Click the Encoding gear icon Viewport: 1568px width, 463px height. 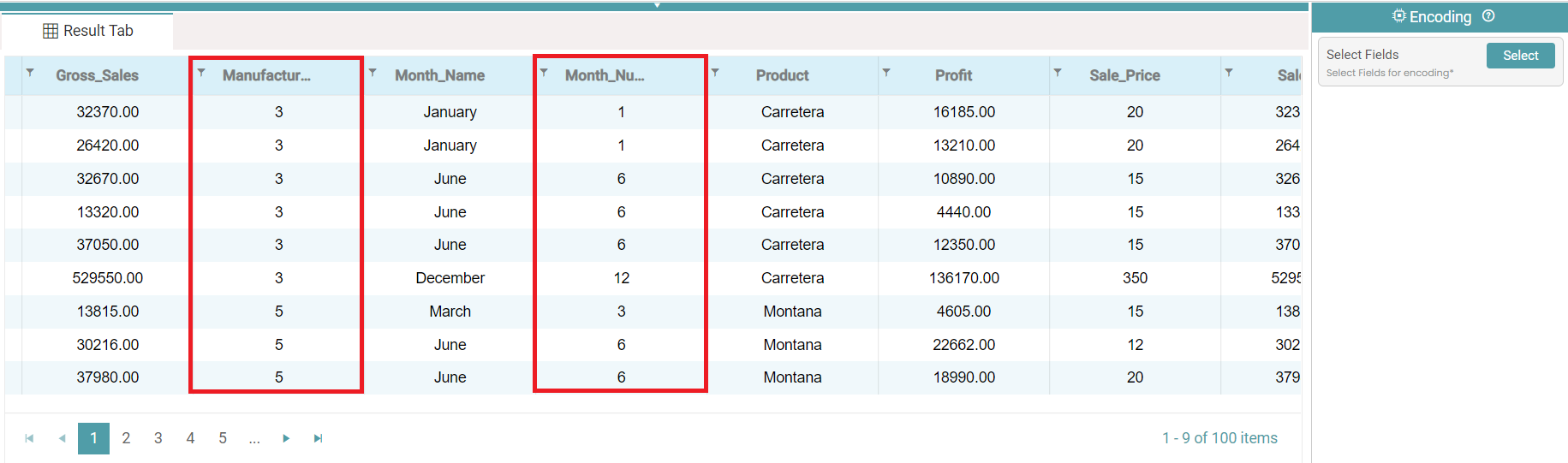[1398, 16]
